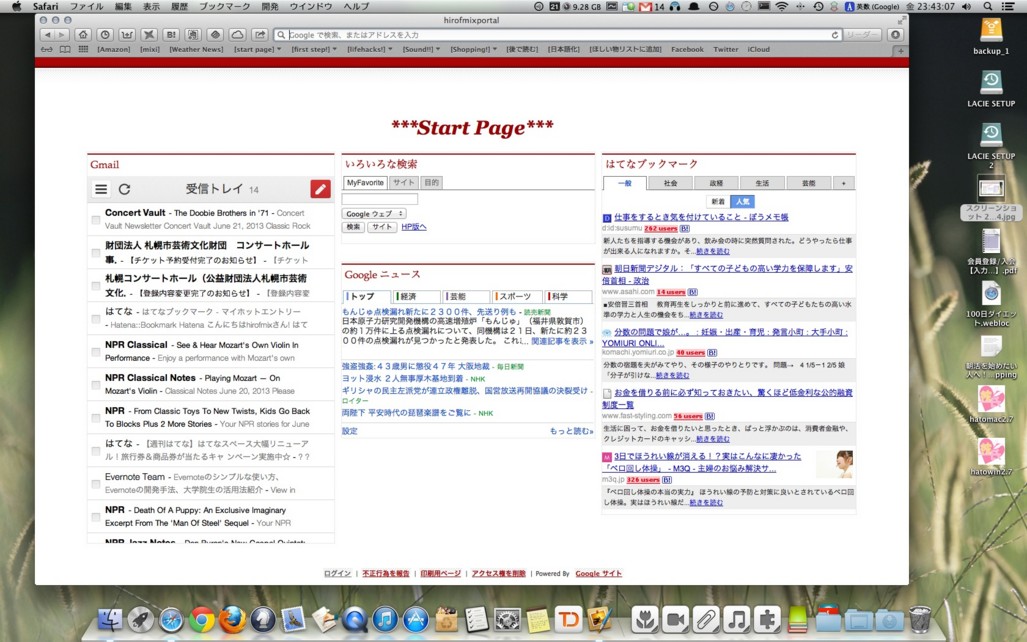This screenshot has height=642, width=1027.
Task: Launch Firefox from the Dock
Action: [x=233, y=619]
